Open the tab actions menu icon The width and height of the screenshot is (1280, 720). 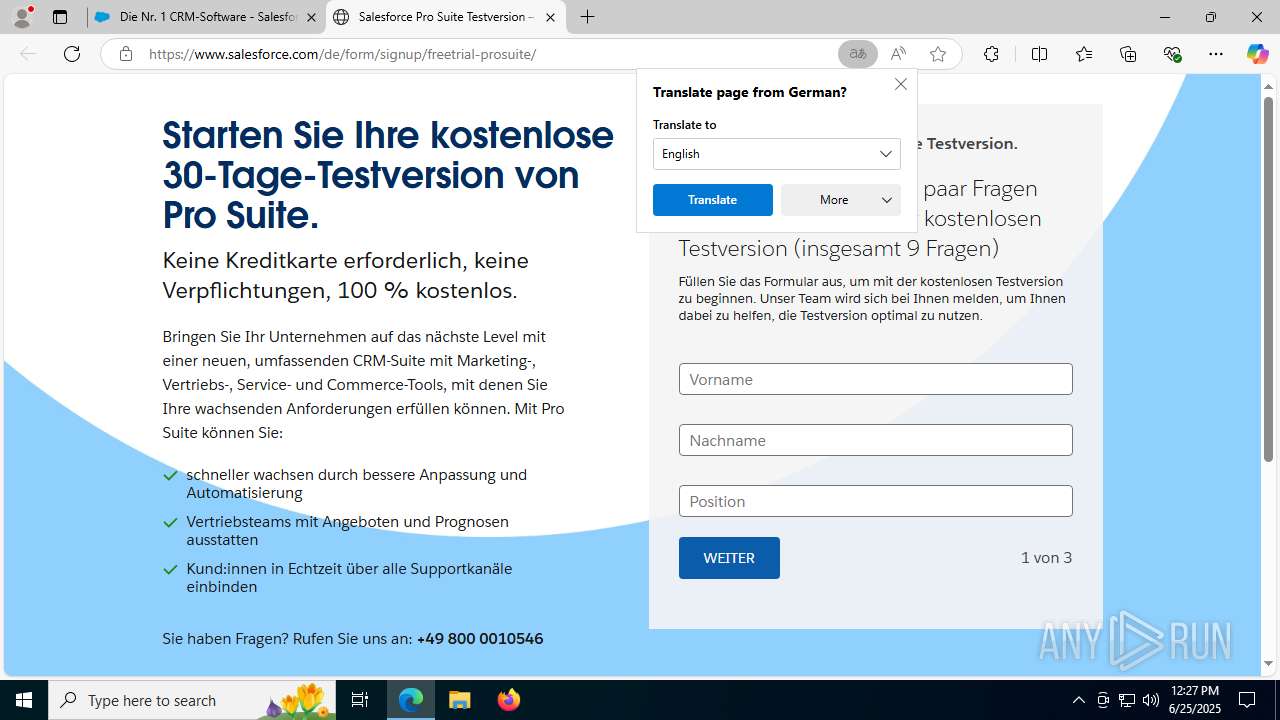pyautogui.click(x=60, y=17)
